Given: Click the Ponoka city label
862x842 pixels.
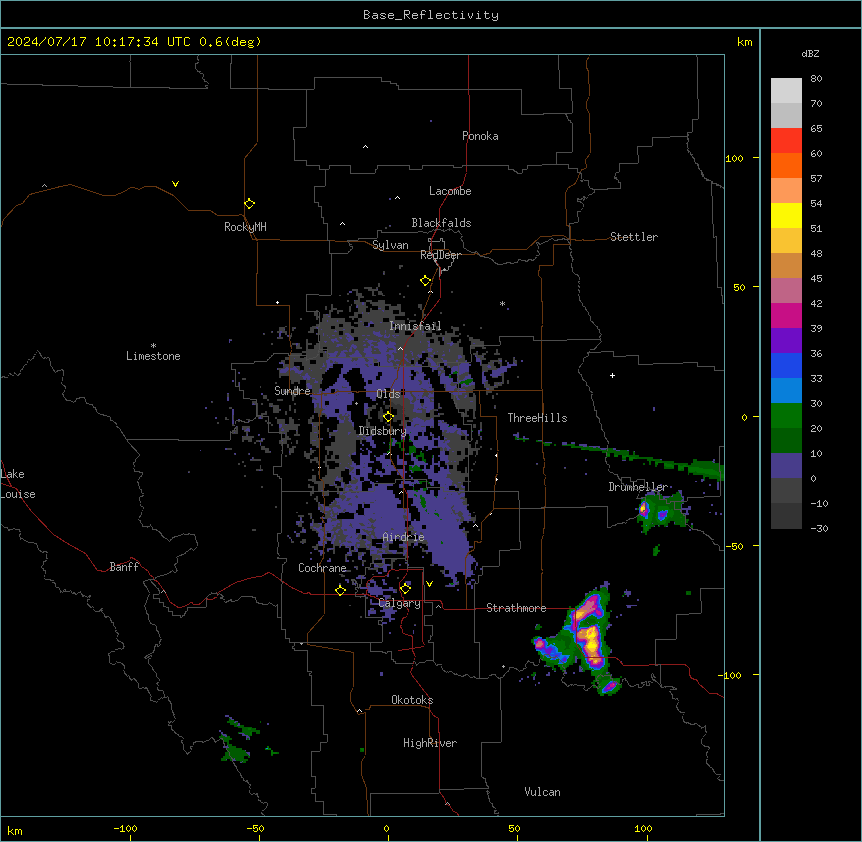Looking at the screenshot, I should 480,136.
